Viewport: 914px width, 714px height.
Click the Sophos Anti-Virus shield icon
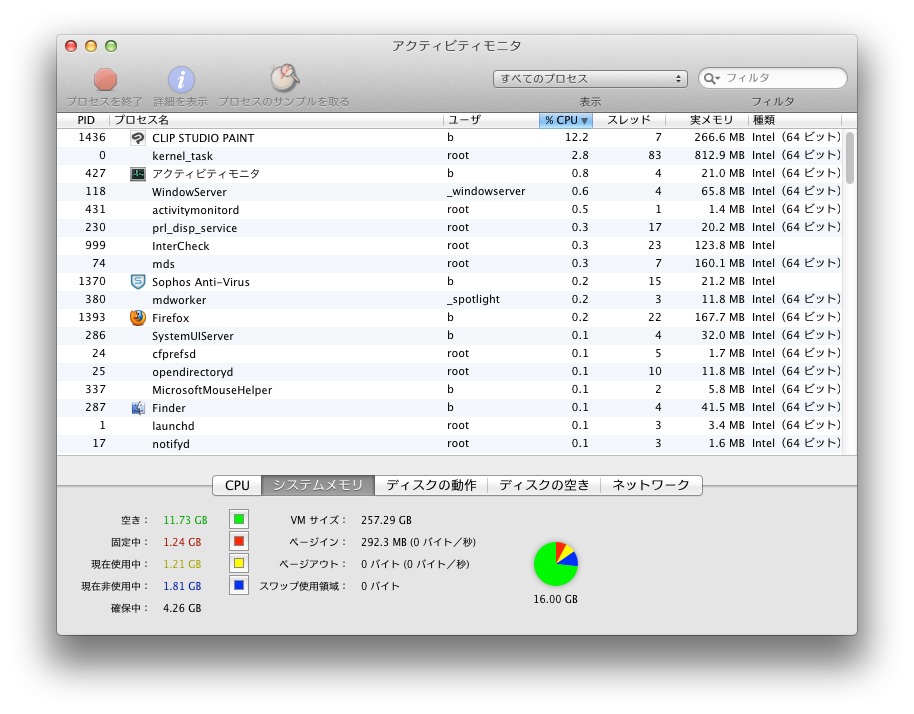(138, 282)
